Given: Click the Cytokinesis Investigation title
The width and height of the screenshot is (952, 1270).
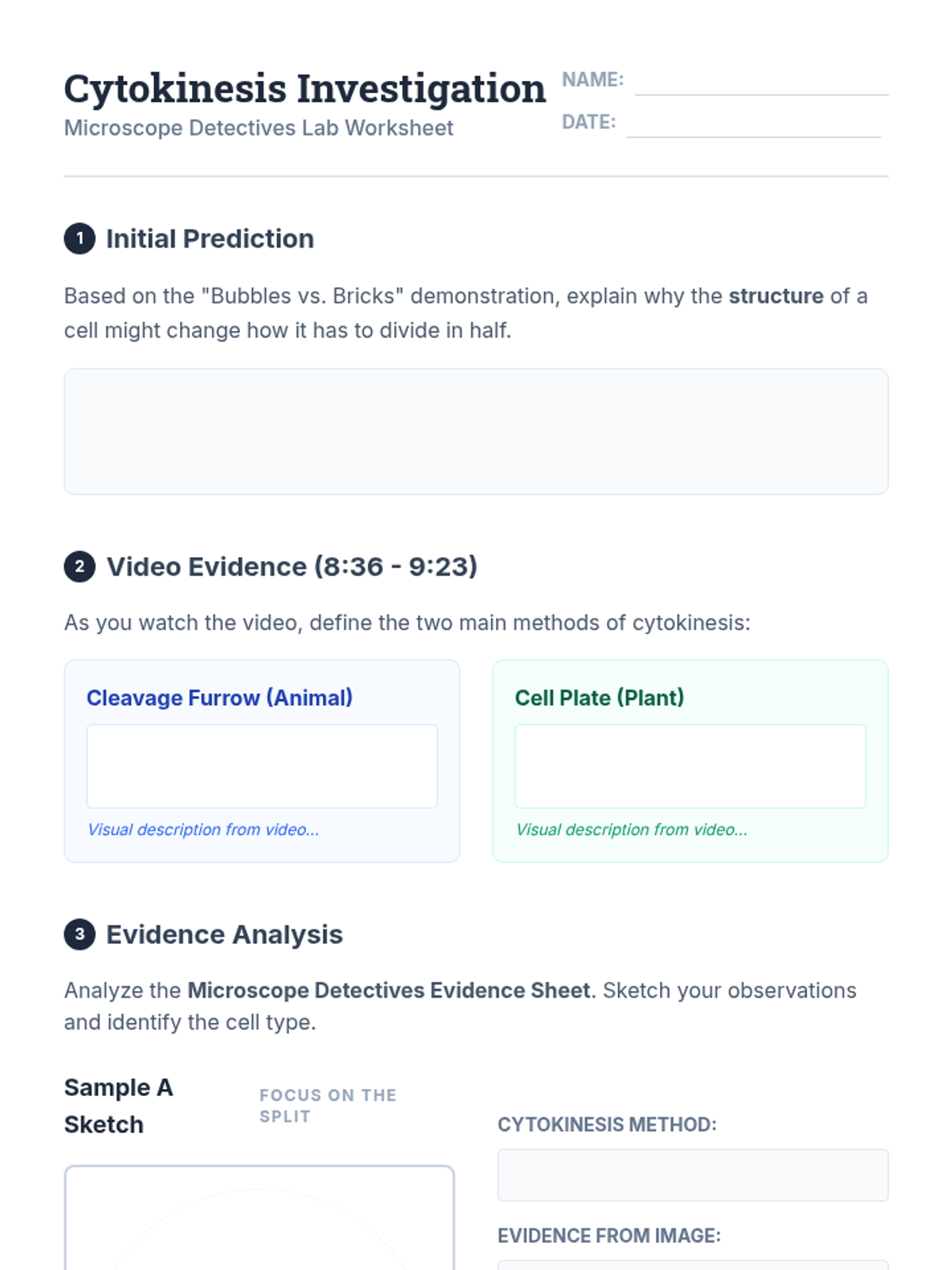Looking at the screenshot, I should [x=305, y=88].
